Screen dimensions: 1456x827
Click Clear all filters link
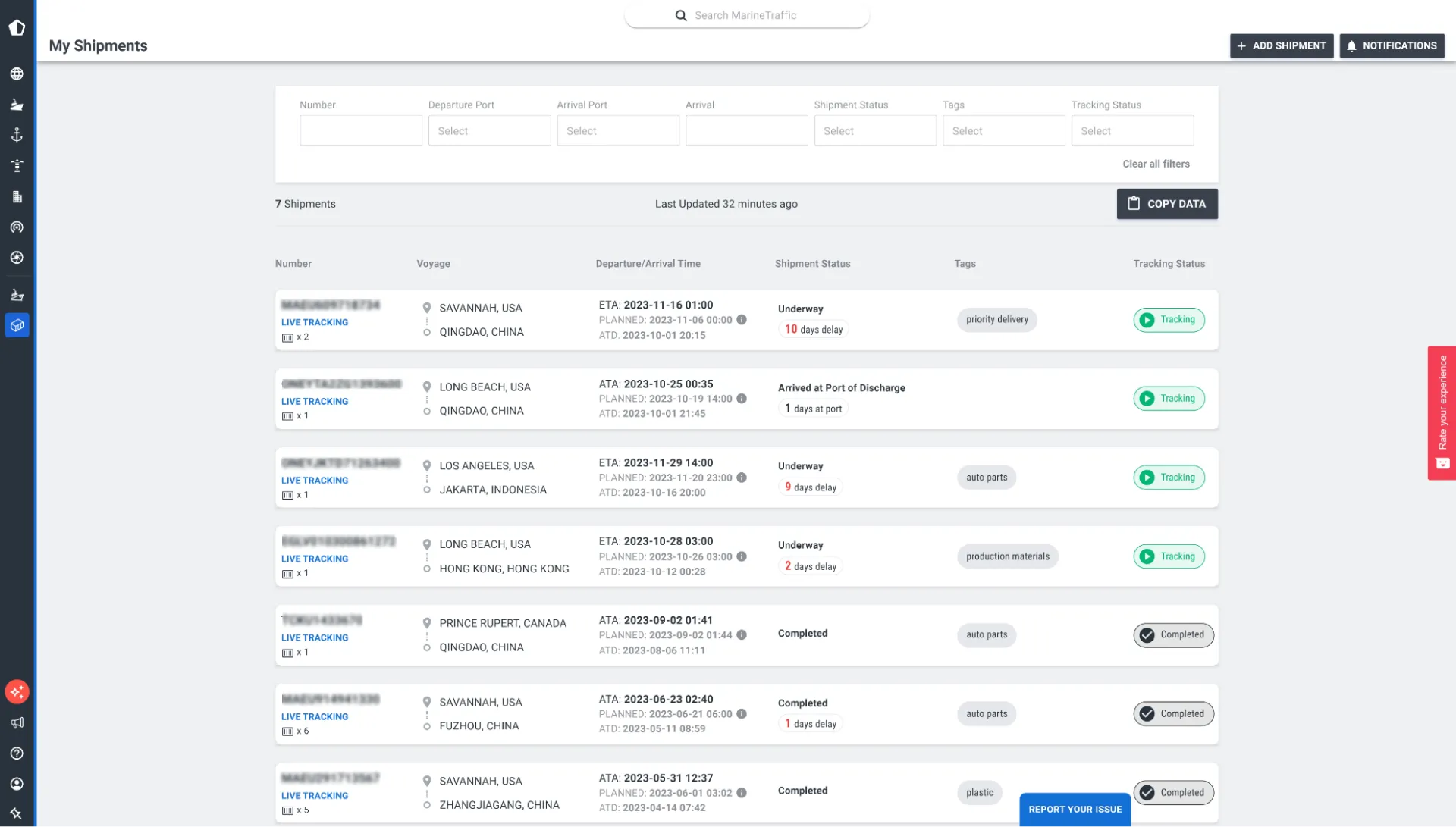(1156, 164)
